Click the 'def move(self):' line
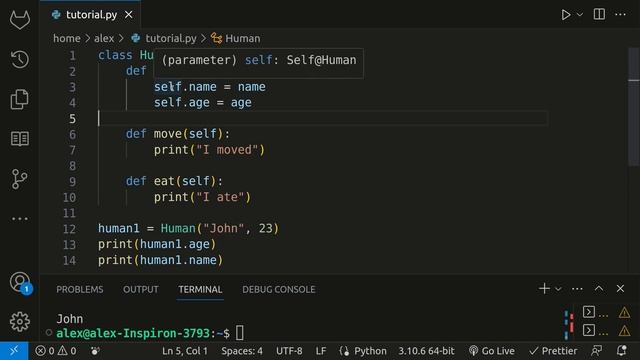Image resolution: width=640 pixels, height=360 pixels. 178,134
